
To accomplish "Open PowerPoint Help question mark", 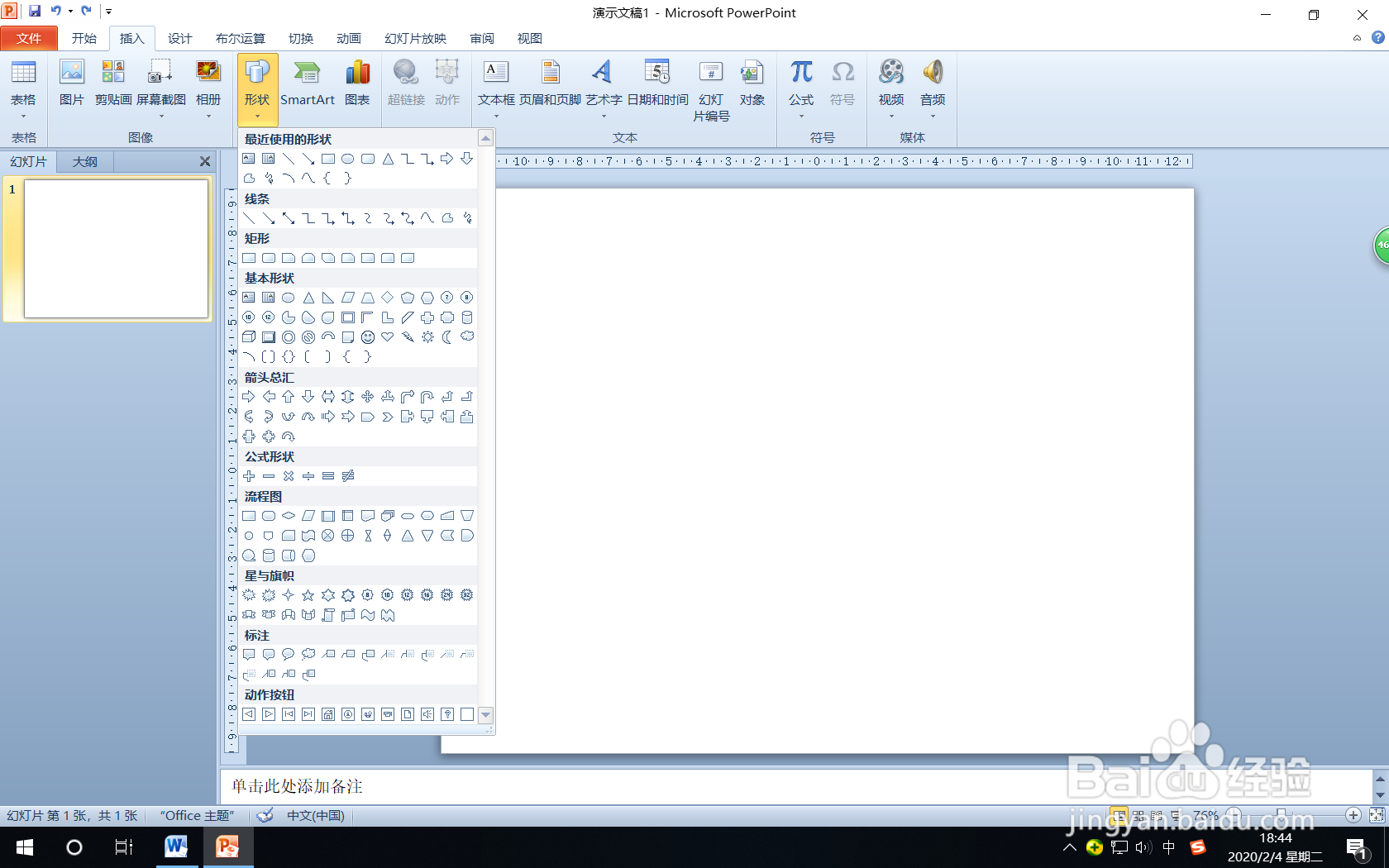I will point(1377,38).
